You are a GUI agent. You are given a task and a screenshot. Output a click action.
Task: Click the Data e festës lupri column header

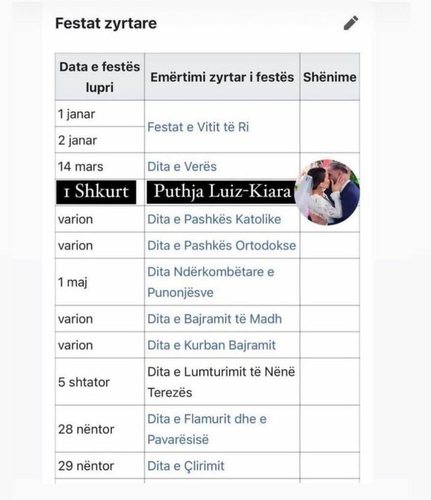coord(100,77)
